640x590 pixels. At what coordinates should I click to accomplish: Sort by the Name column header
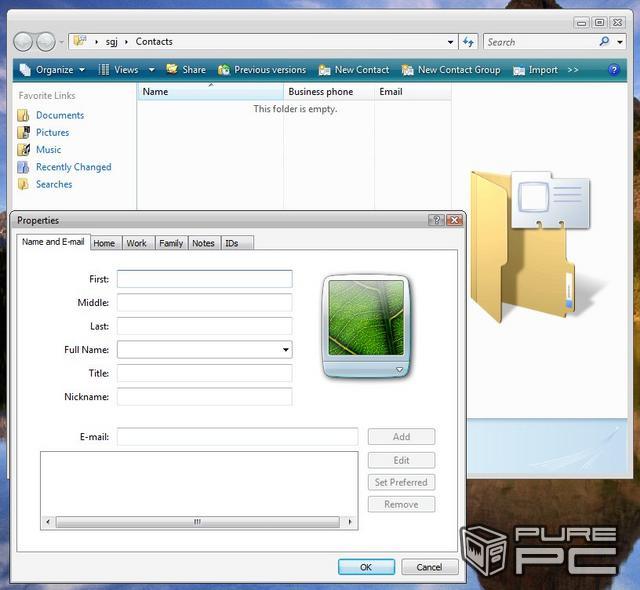[210, 92]
